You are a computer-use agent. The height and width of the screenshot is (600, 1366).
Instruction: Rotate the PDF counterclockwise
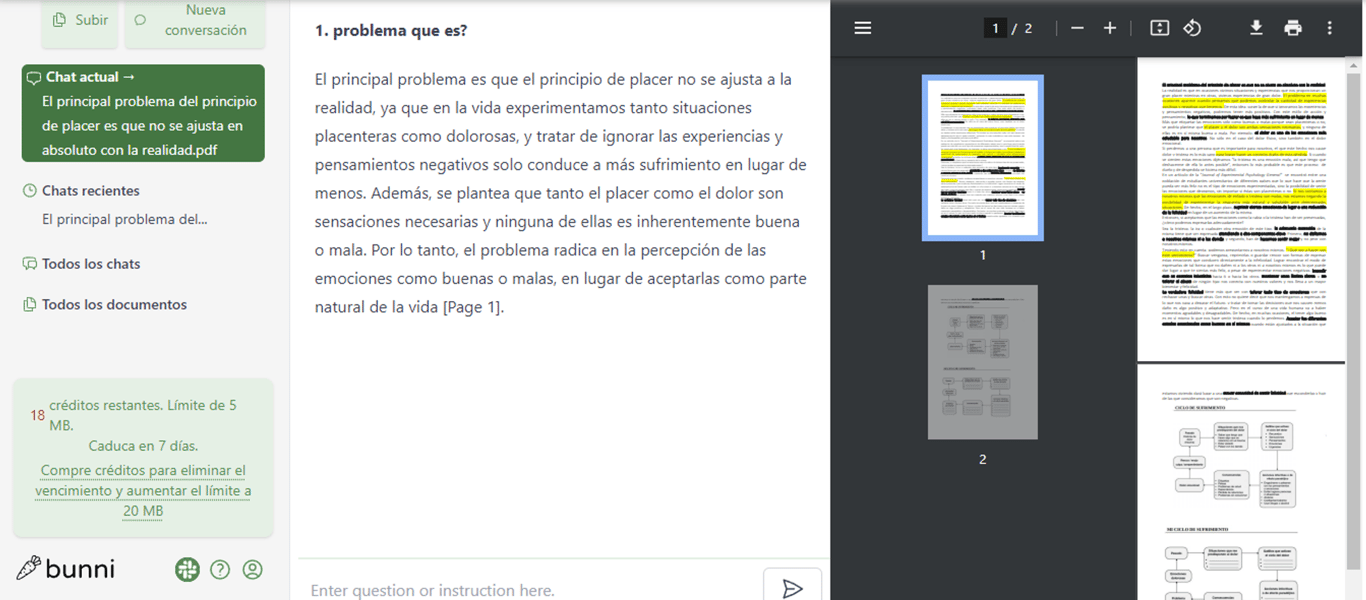pos(1192,28)
